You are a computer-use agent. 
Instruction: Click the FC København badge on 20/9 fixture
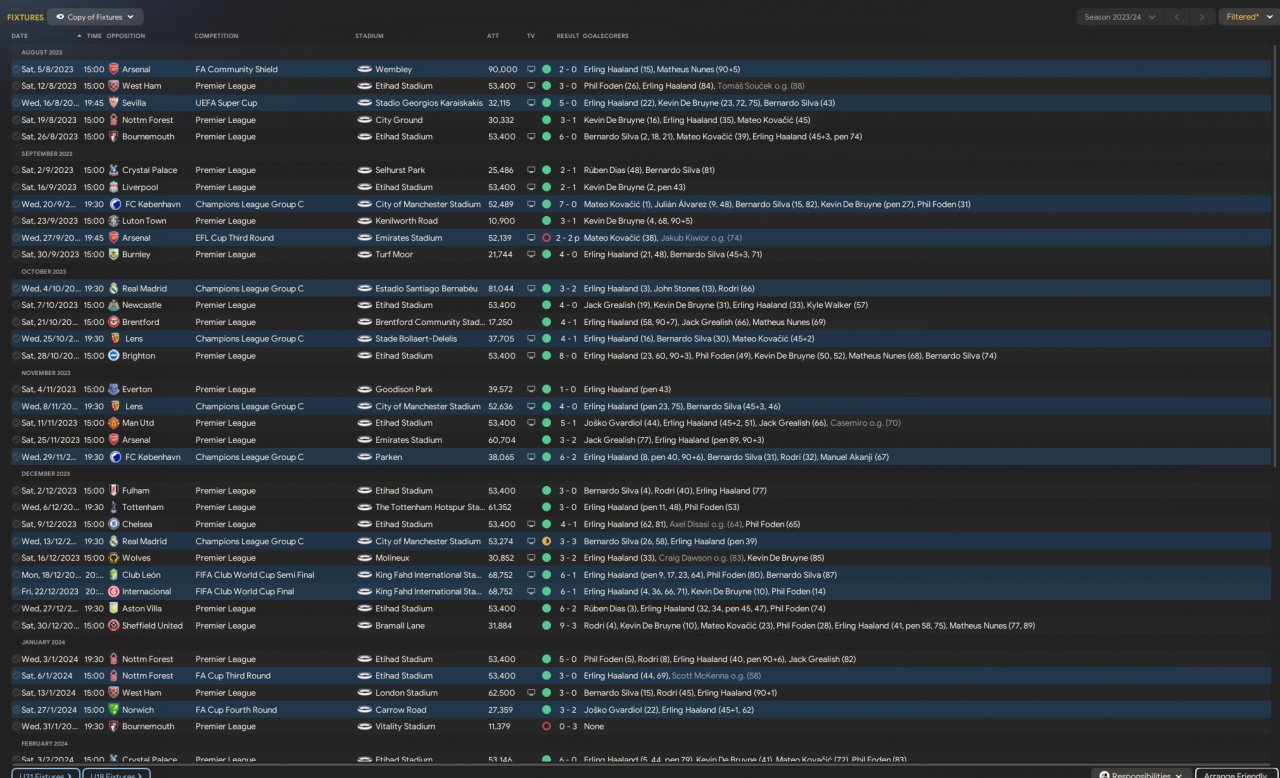point(114,204)
